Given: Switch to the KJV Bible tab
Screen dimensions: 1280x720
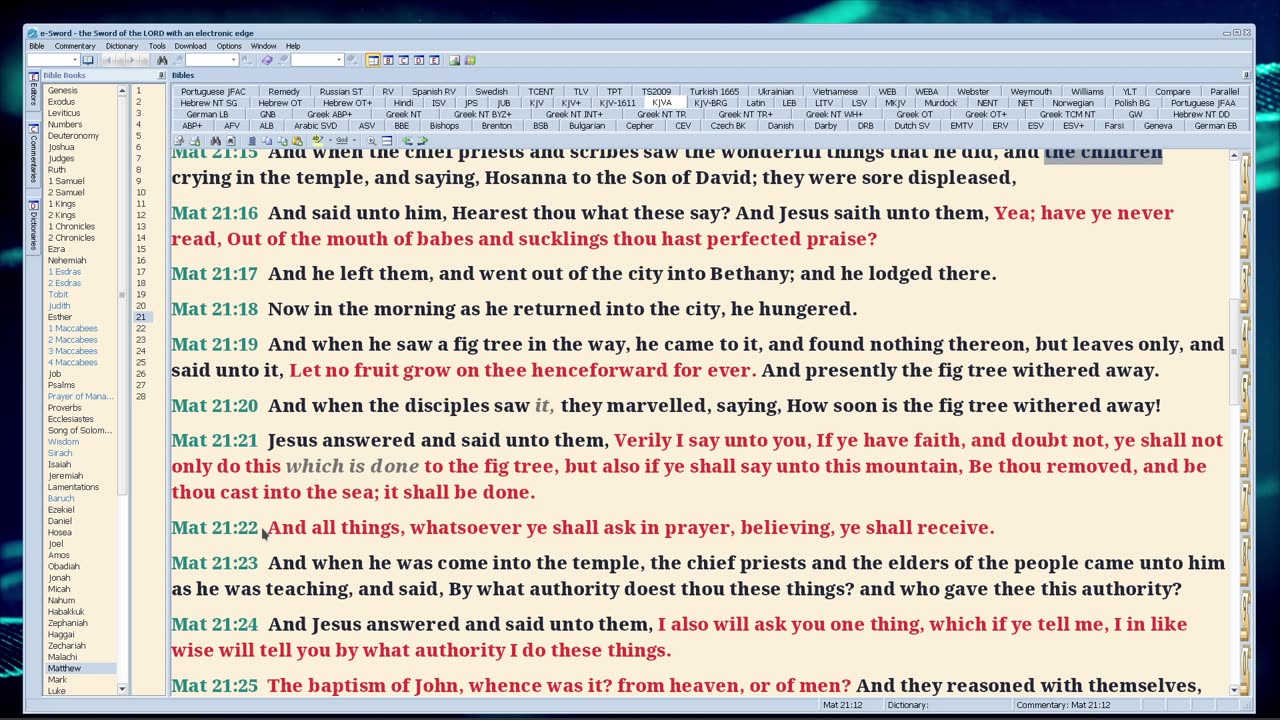Looking at the screenshot, I should [x=536, y=103].
